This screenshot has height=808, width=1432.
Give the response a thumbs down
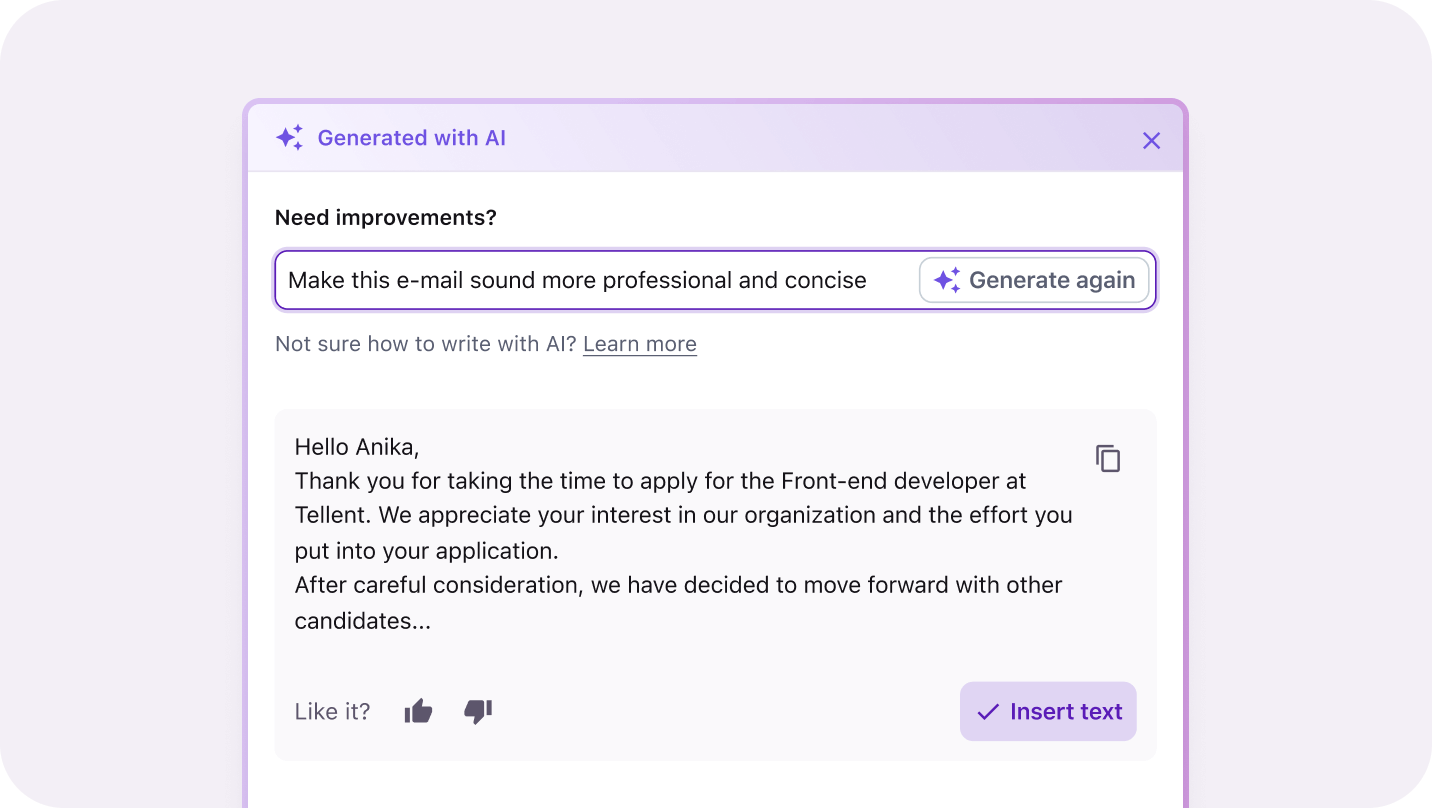(478, 712)
